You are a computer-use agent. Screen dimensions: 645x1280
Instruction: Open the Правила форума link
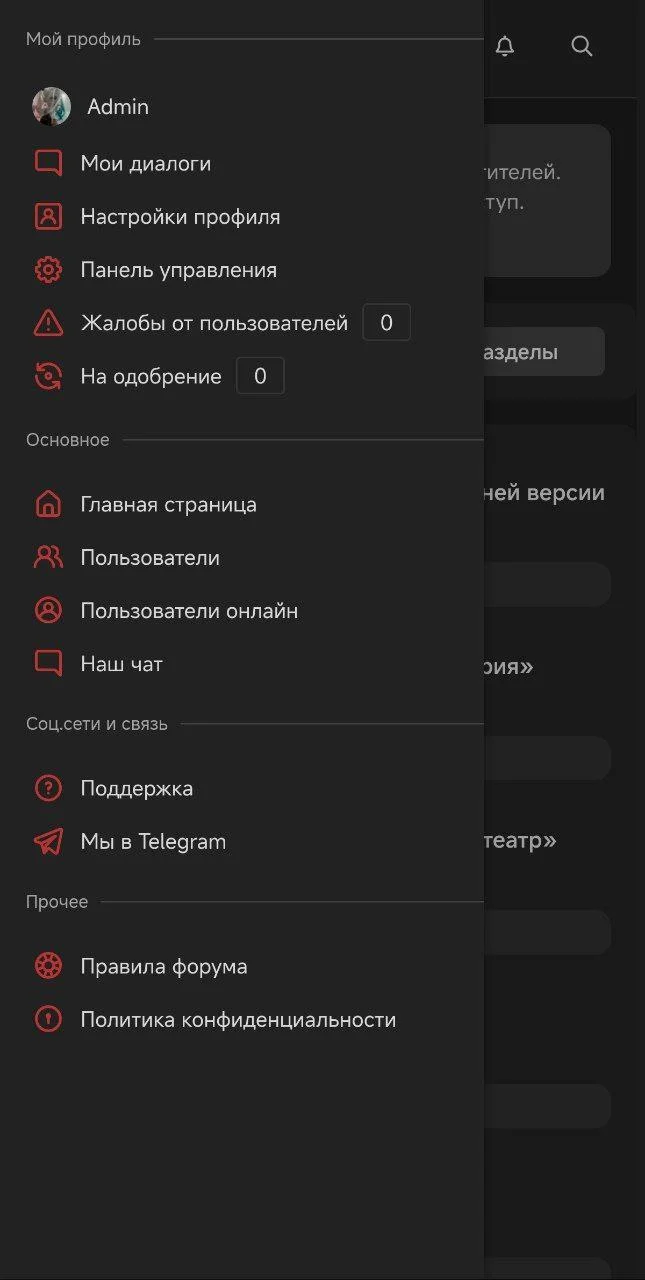click(x=164, y=967)
